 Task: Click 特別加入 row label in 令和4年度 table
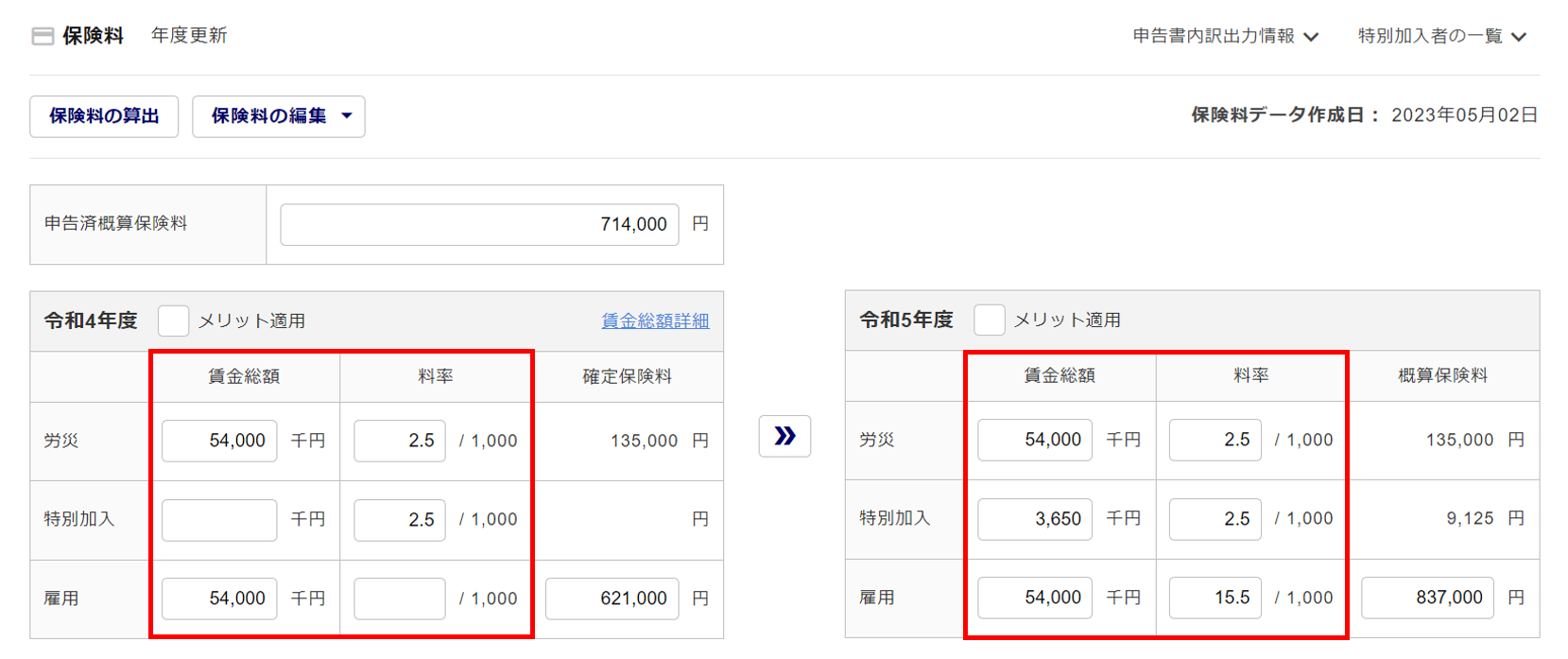(x=79, y=519)
